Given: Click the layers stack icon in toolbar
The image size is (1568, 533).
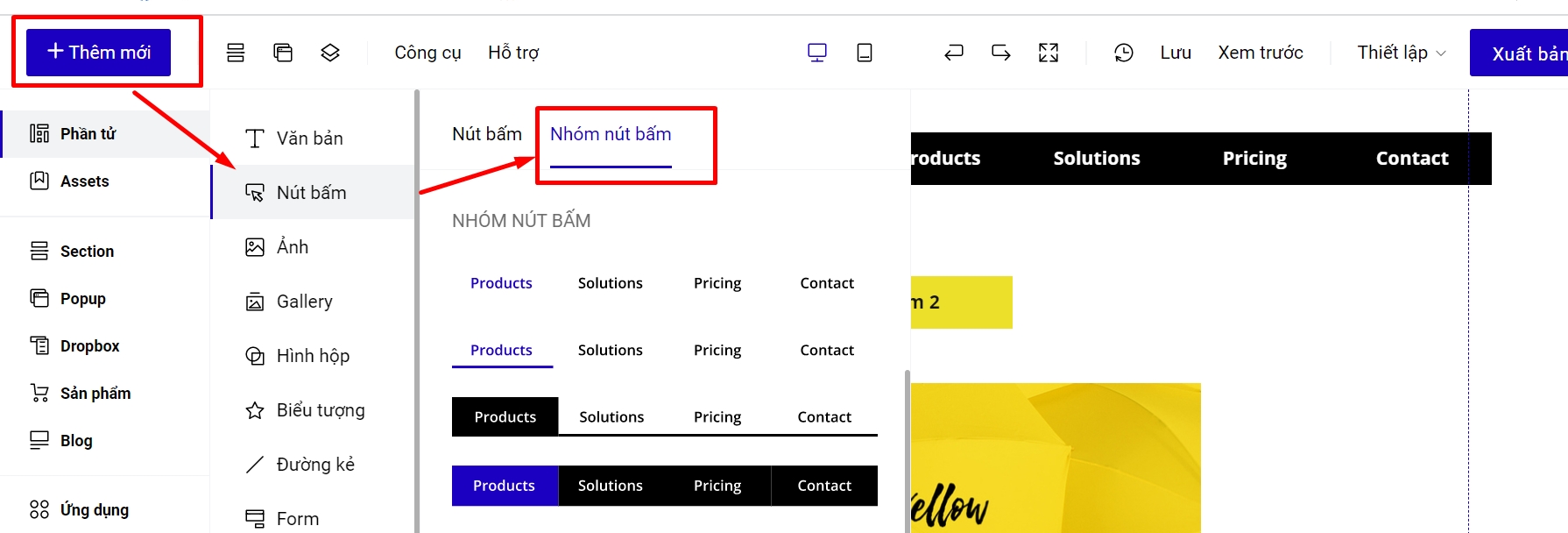Looking at the screenshot, I should (330, 53).
